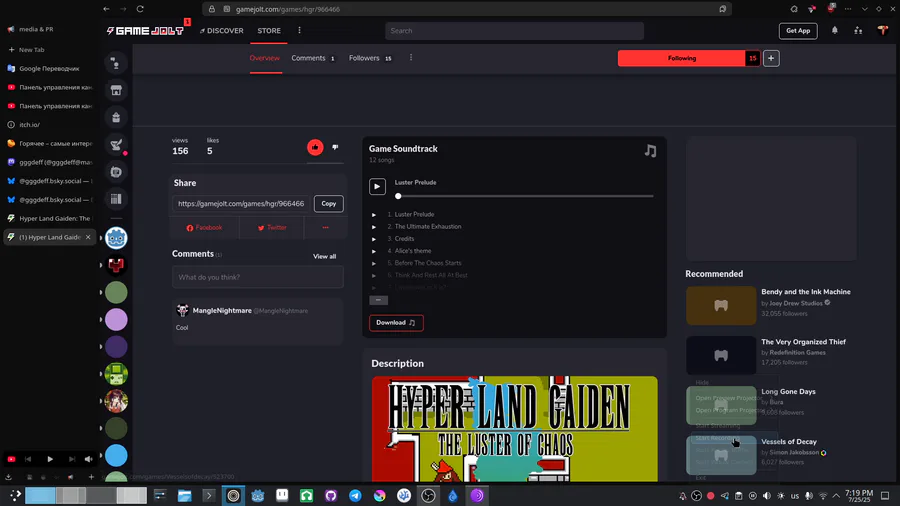
Task: Share the game on Twitter
Action: tap(272, 228)
